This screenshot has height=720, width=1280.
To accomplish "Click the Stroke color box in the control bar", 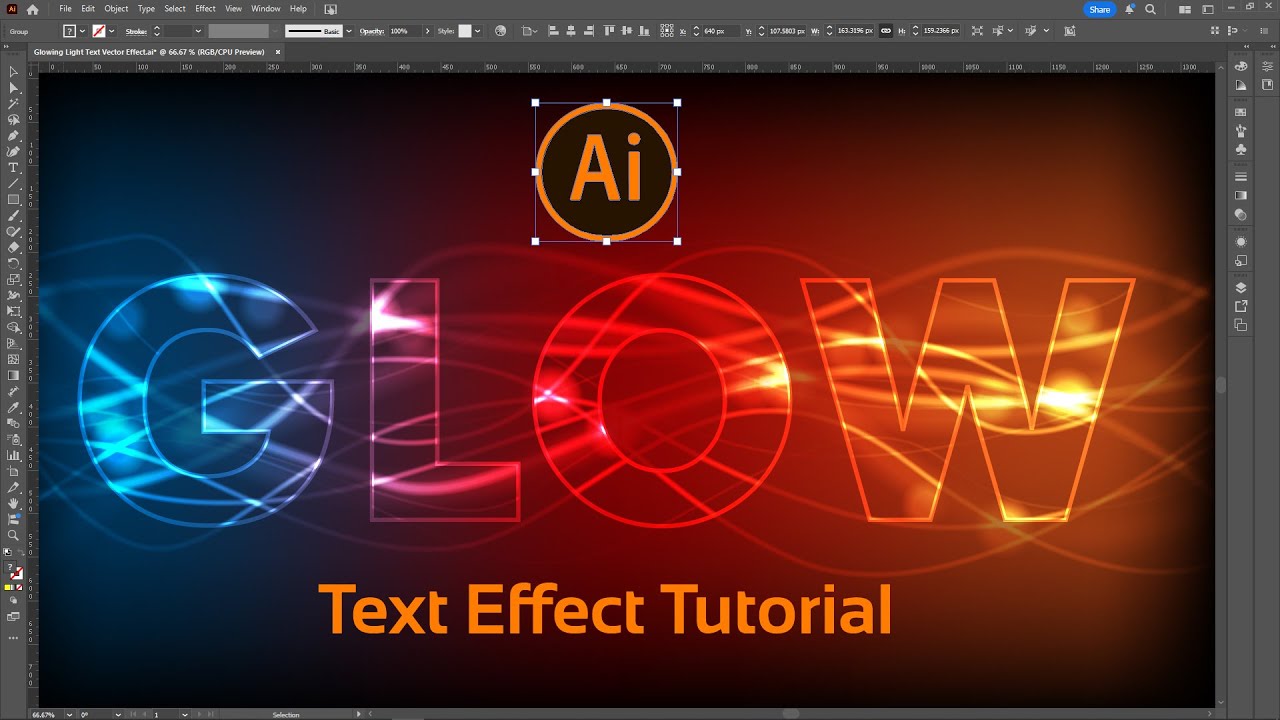I will (98, 31).
